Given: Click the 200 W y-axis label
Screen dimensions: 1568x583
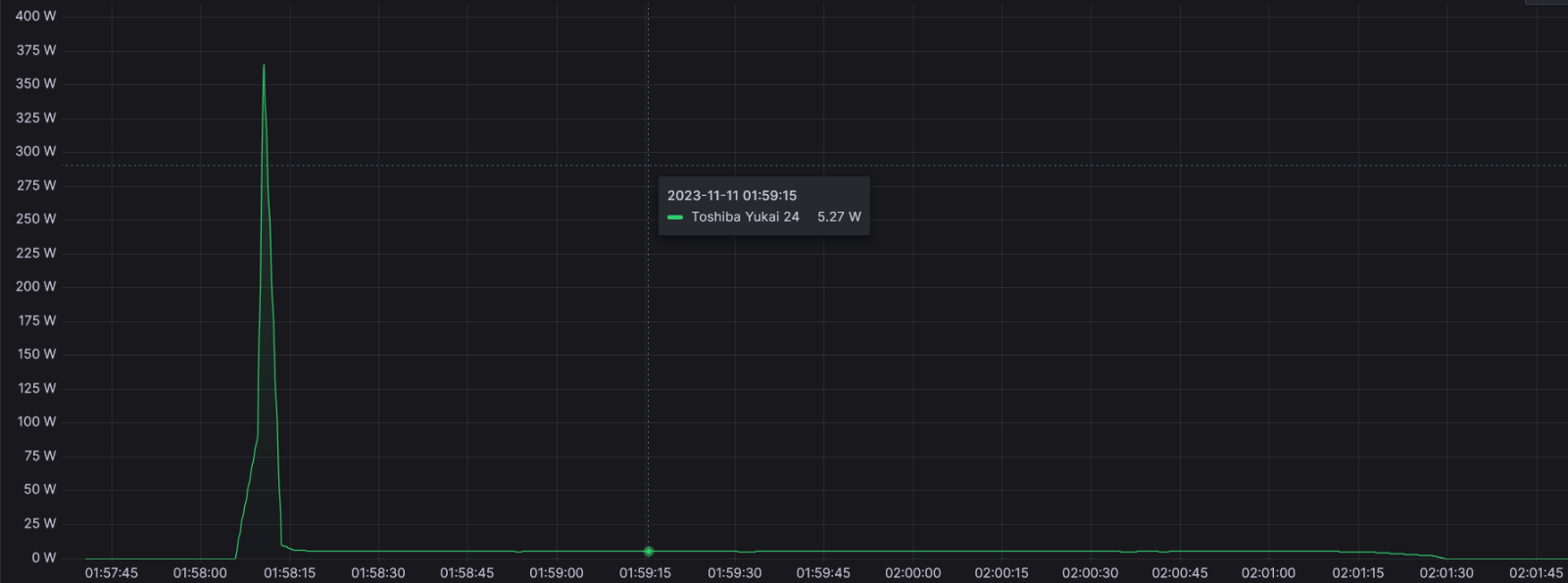Looking at the screenshot, I should tap(36, 286).
